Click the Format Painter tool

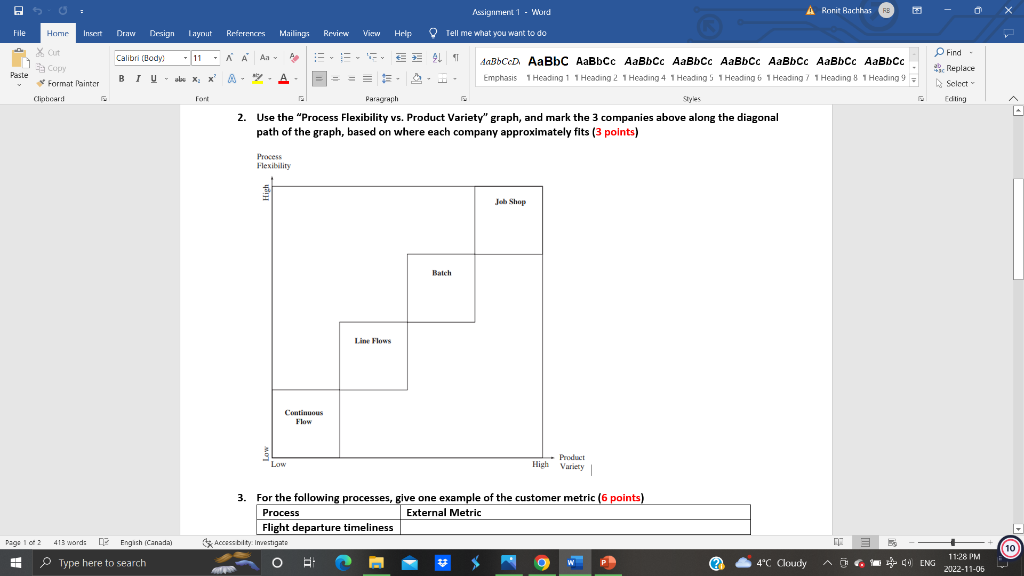point(68,84)
